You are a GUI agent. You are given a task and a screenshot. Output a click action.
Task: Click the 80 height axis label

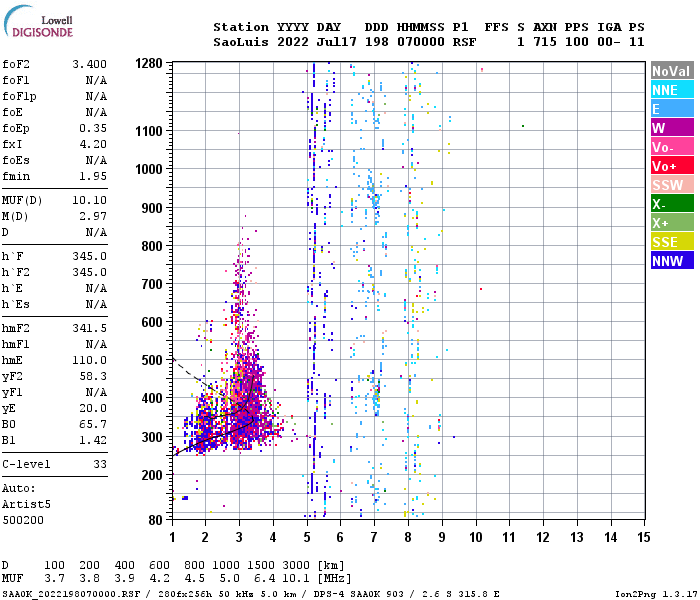155,520
